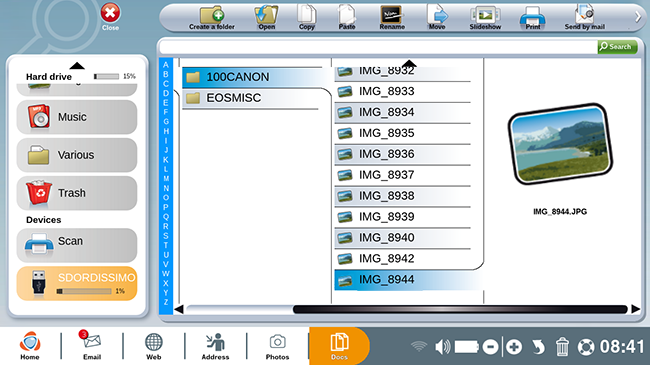The image size is (650, 365).
Task: Go to Home in bottom bar
Action: click(30, 346)
